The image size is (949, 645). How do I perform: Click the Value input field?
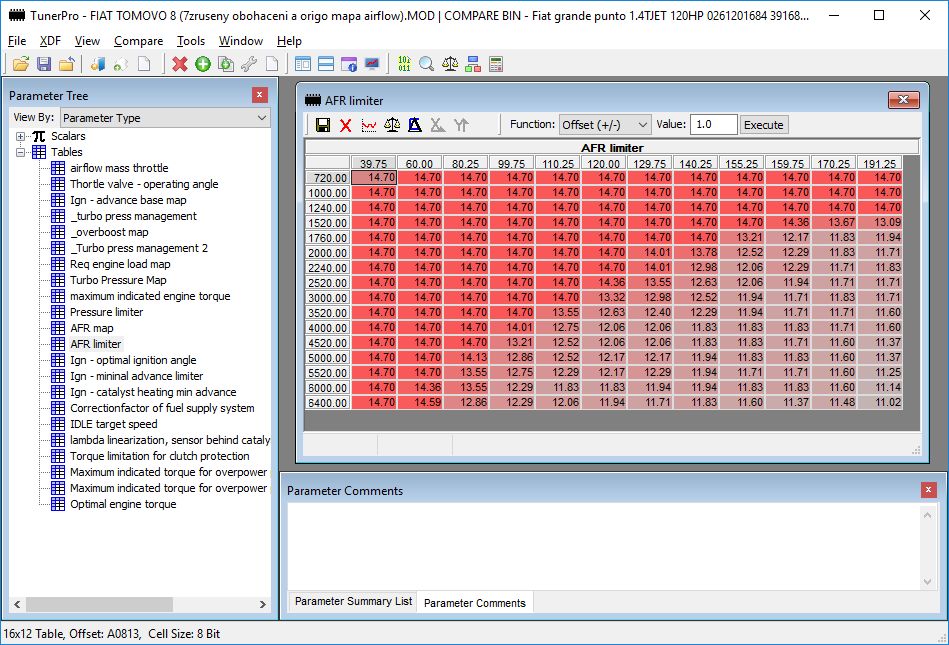(x=713, y=125)
